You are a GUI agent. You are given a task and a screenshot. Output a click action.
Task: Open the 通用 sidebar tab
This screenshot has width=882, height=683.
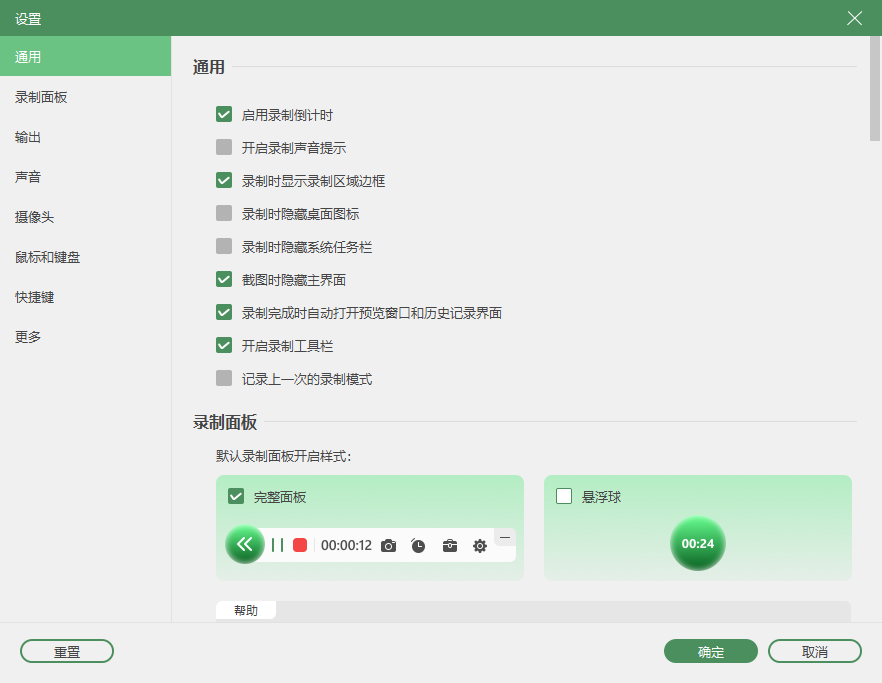[86, 56]
